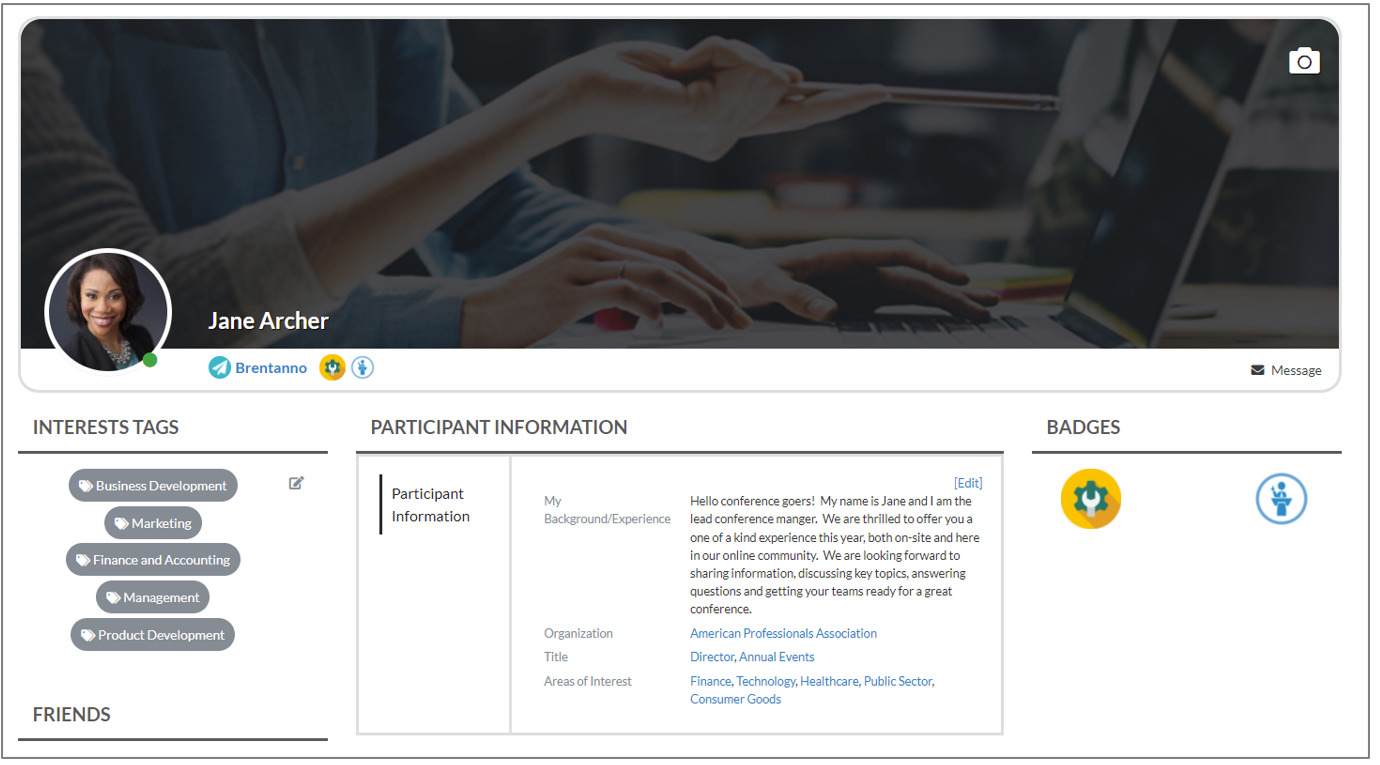Image resolution: width=1380 pixels, height=765 pixels.
Task: Open the Healthcare area of interest
Action: [x=829, y=681]
